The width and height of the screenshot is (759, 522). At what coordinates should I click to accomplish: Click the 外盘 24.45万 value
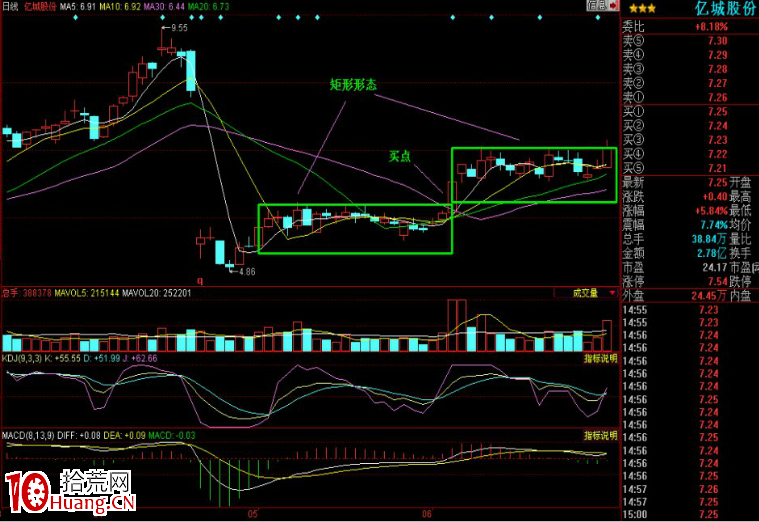click(709, 295)
